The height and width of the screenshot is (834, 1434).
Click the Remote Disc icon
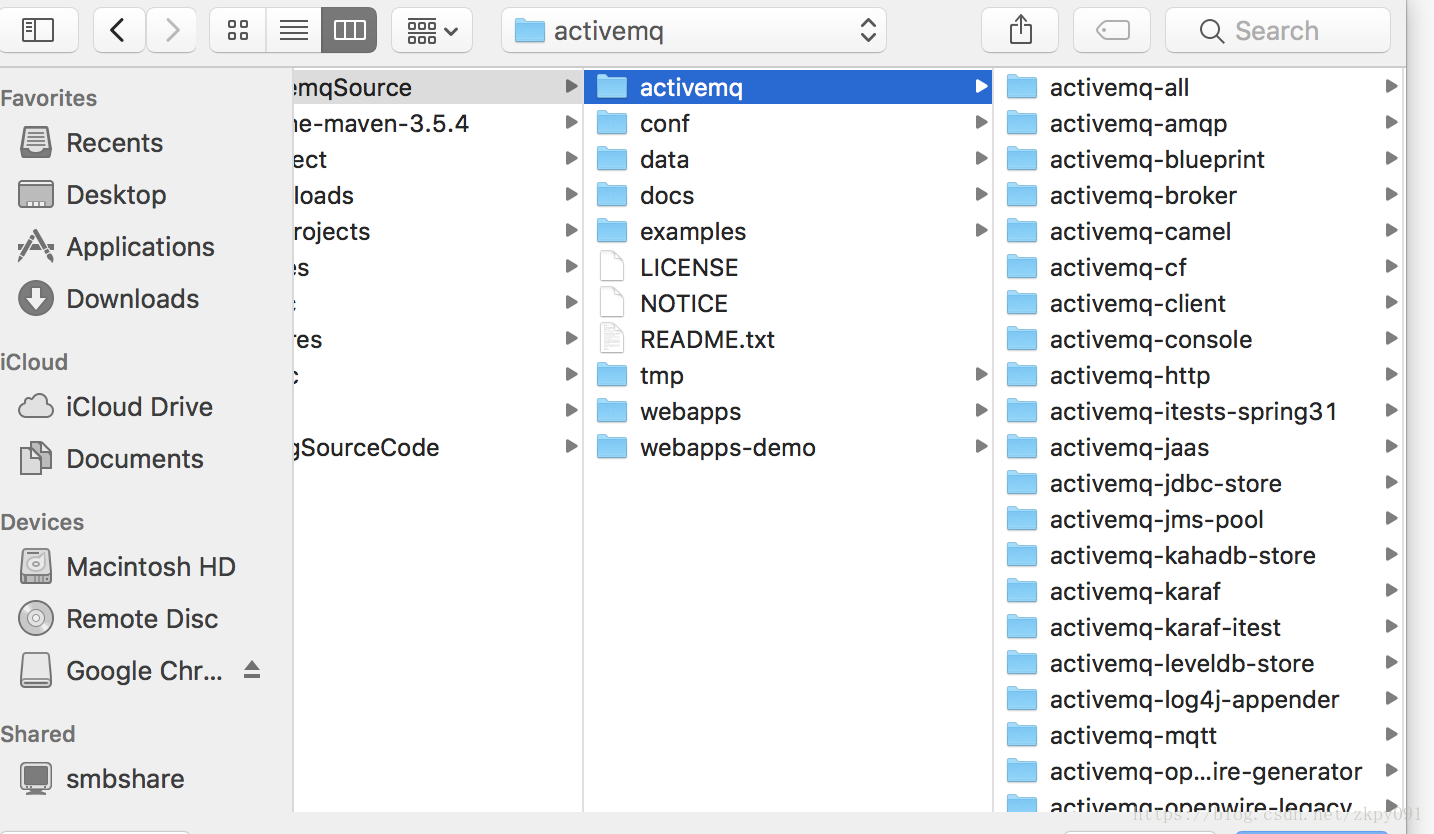36,619
